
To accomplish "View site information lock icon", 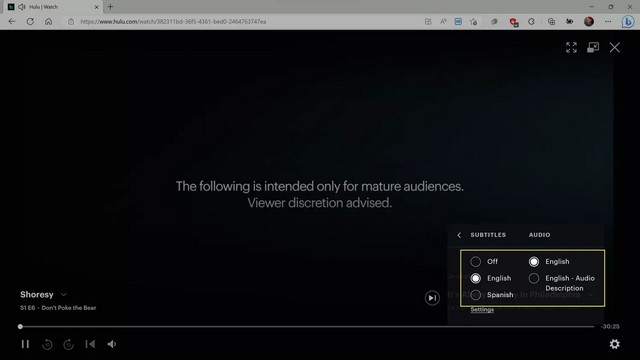I will (x=71, y=22).
